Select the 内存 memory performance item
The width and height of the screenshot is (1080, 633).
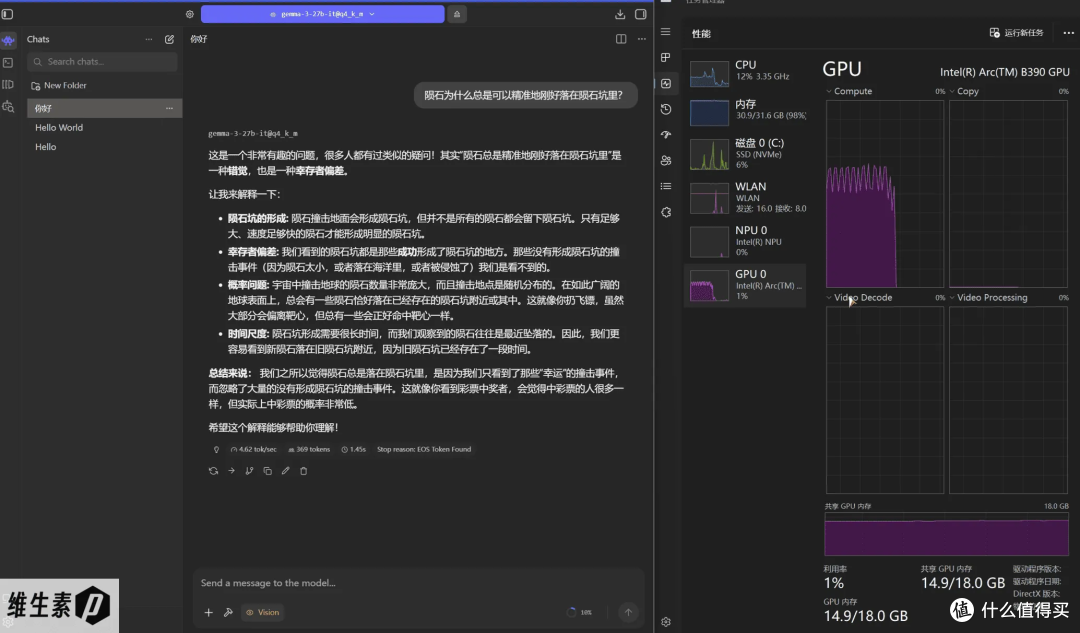tap(747, 112)
